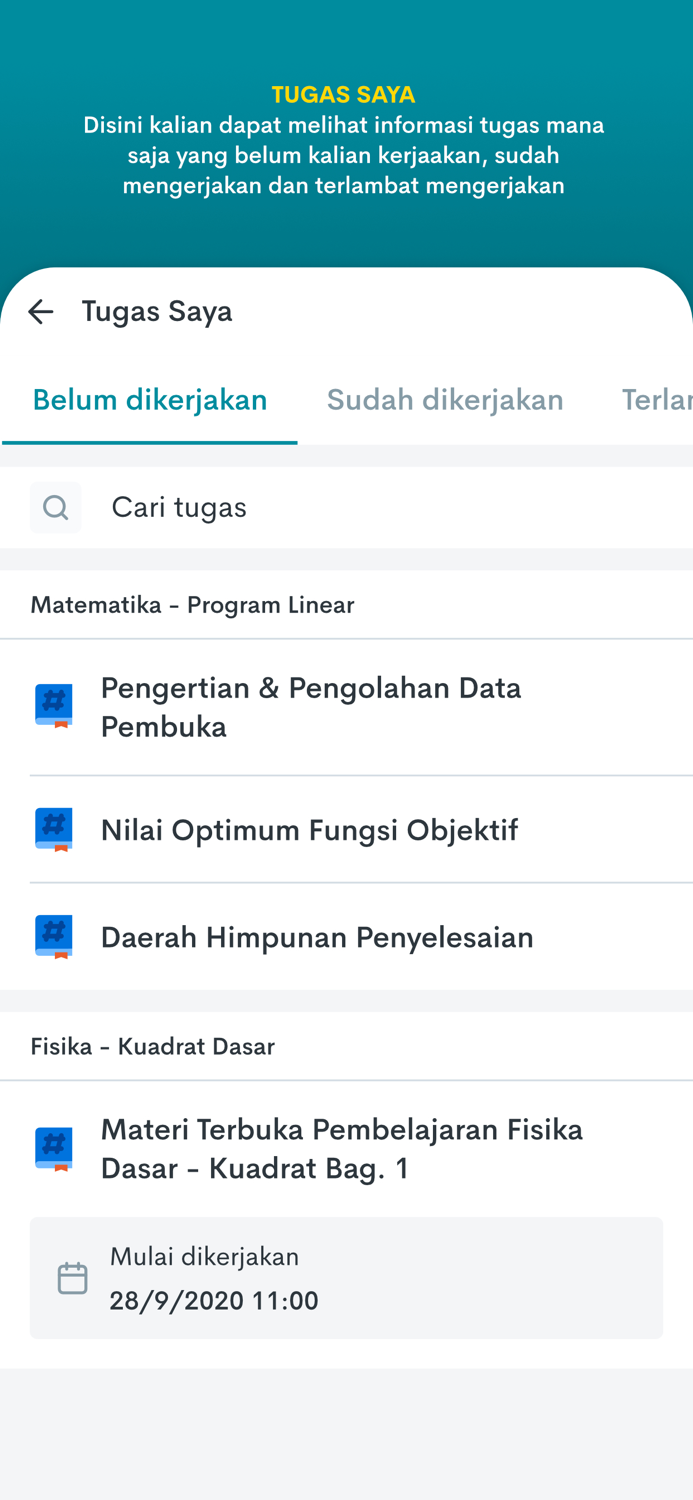This screenshot has width=693, height=1500.
Task: Click the date text 28/9/2020 11:00
Action: point(214,1300)
